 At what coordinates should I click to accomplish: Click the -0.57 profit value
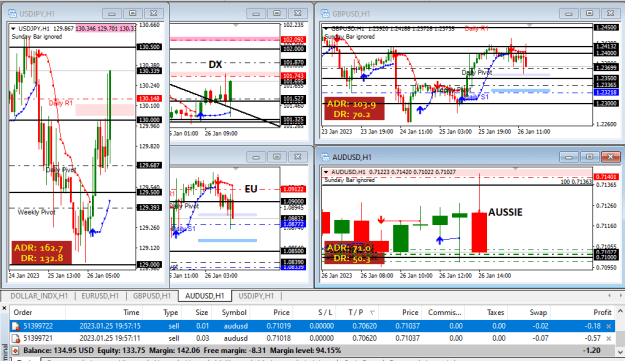tap(593, 338)
